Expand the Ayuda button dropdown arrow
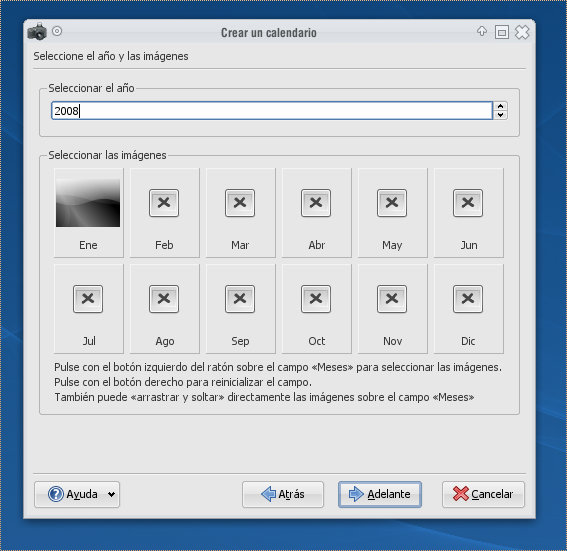The image size is (567, 551). pyautogui.click(x=111, y=494)
